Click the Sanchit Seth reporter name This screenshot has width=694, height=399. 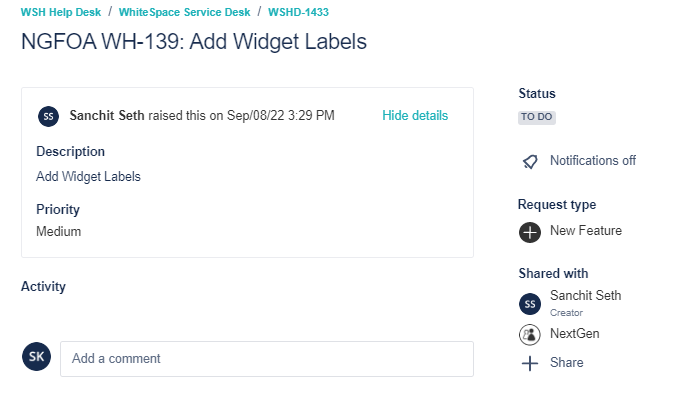click(x=107, y=116)
